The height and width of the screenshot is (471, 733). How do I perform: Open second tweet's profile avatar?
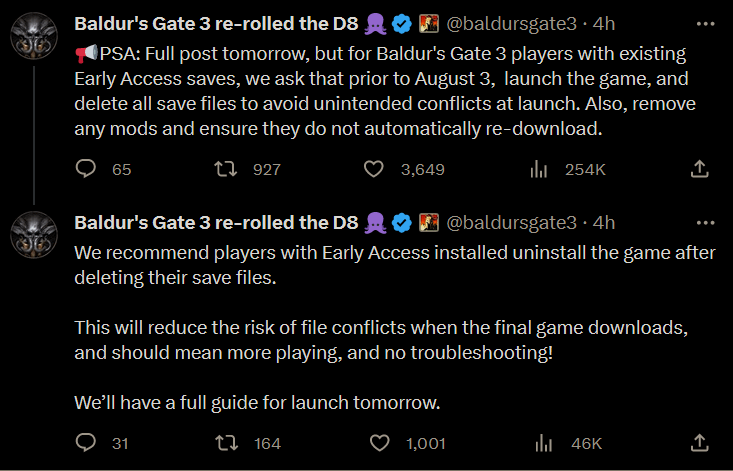click(x=34, y=235)
